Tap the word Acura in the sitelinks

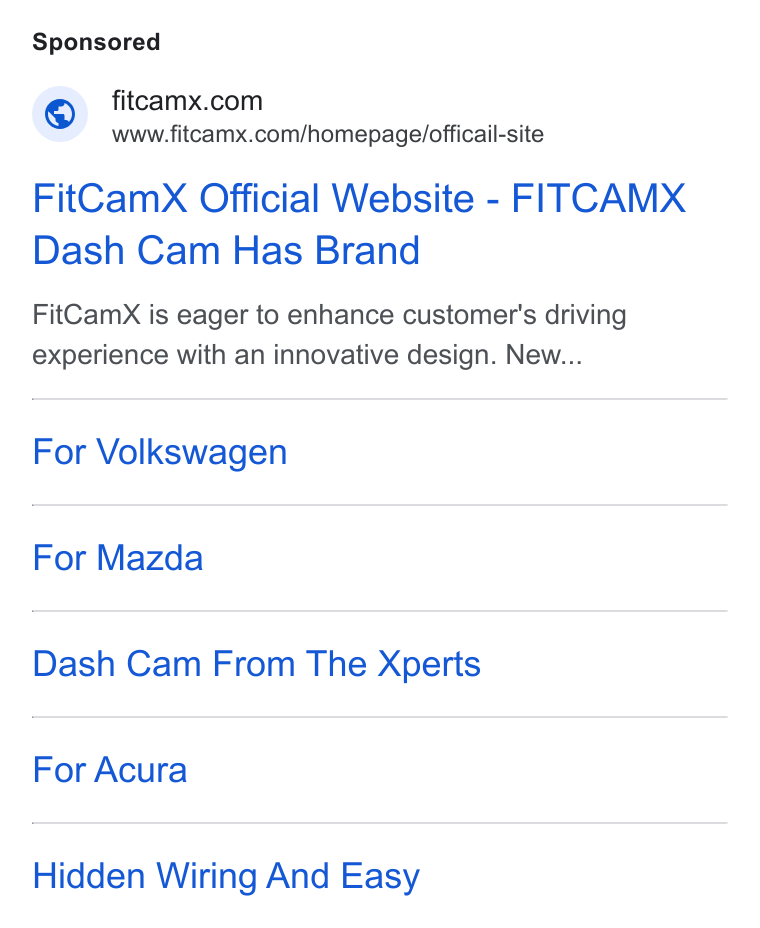click(141, 769)
